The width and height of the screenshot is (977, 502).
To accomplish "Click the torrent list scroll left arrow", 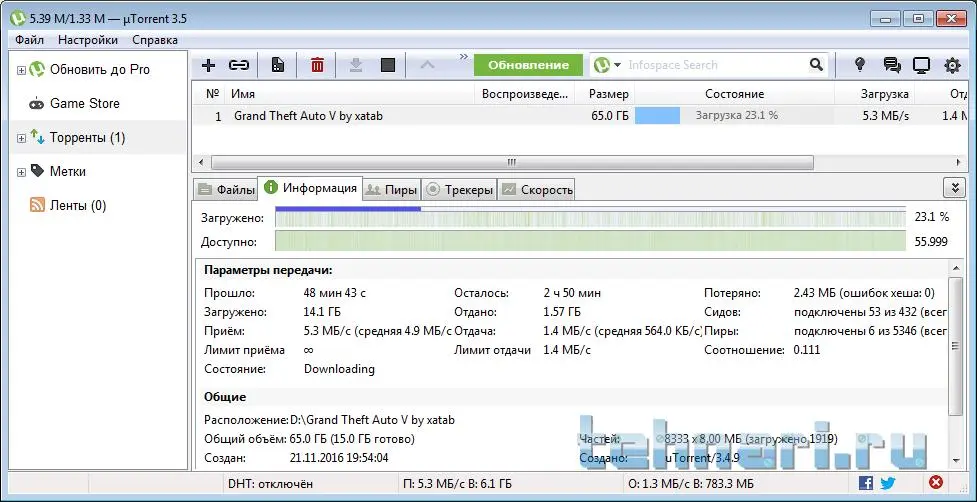I will pos(201,163).
